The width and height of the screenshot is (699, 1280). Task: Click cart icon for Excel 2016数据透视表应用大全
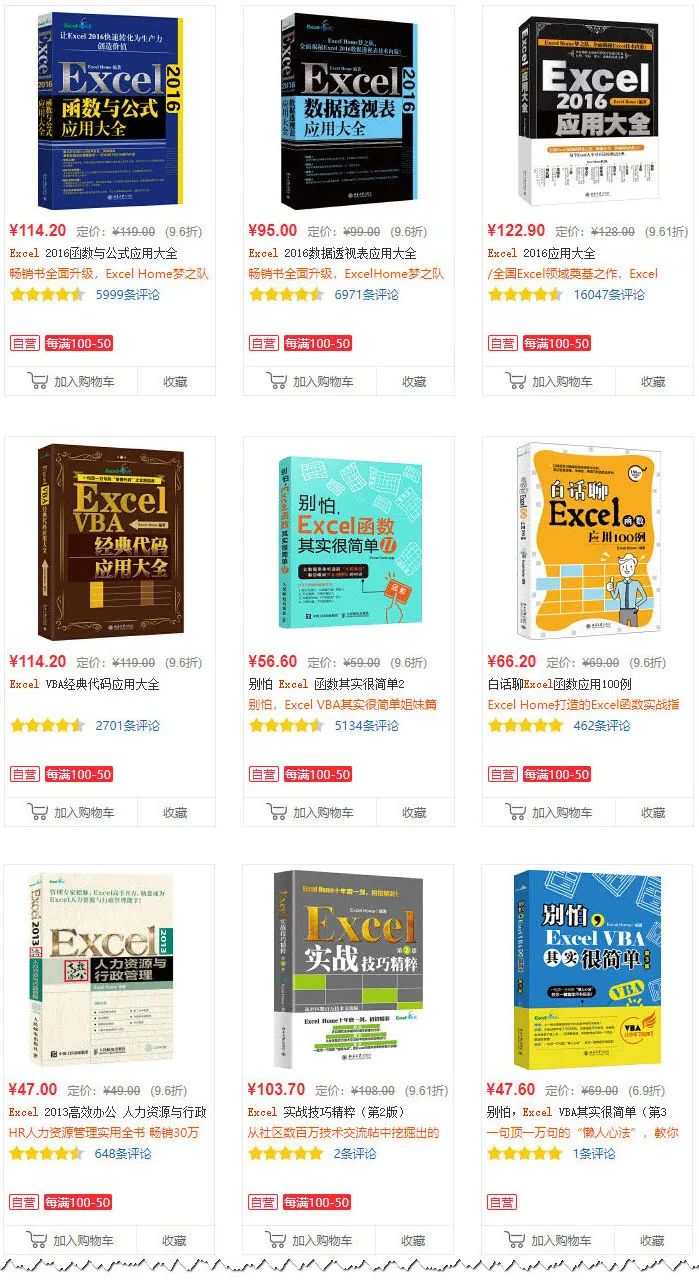(277, 381)
